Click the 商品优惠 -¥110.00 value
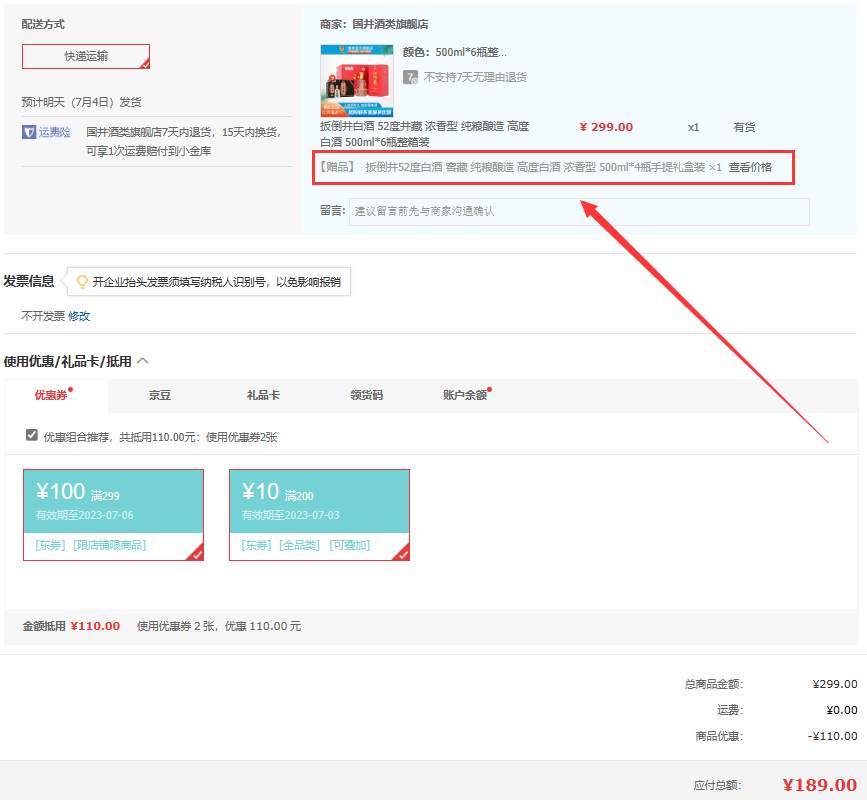Image resolution: width=867 pixels, height=800 pixels. coord(832,736)
